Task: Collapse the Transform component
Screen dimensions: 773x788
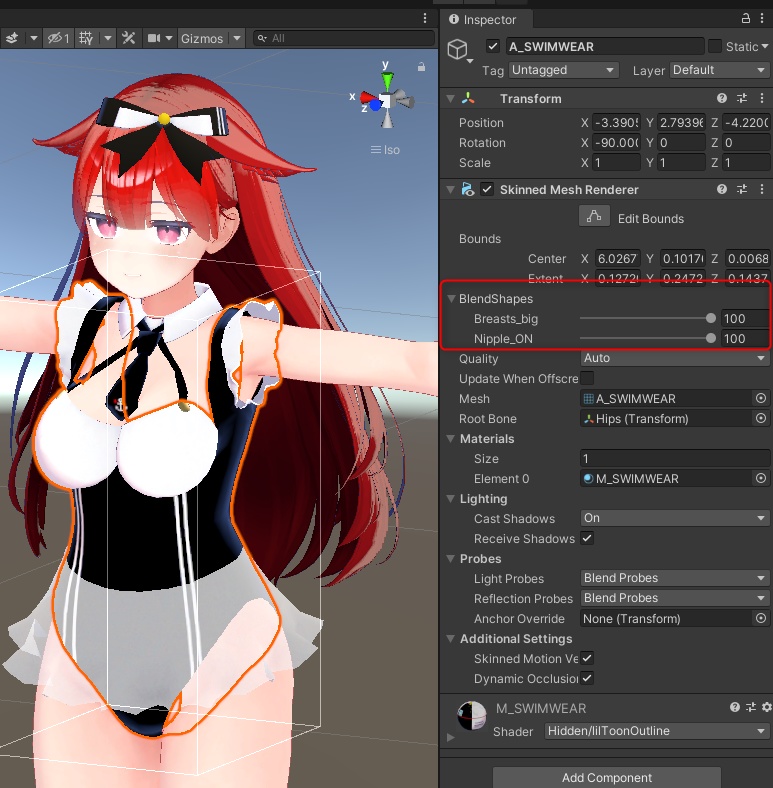Action: [451, 98]
